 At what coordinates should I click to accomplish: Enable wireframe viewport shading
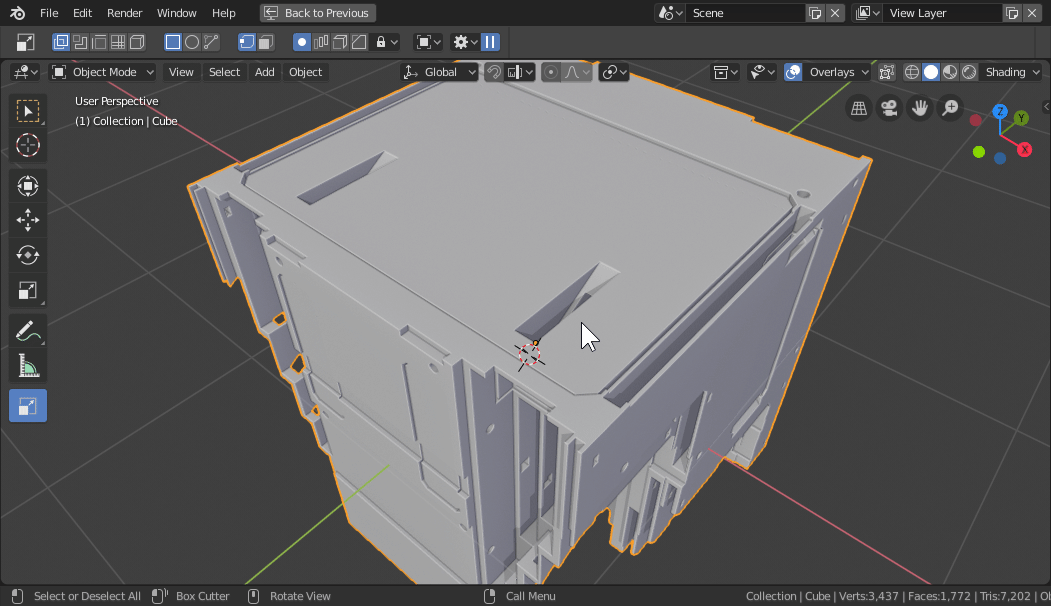(x=912, y=72)
